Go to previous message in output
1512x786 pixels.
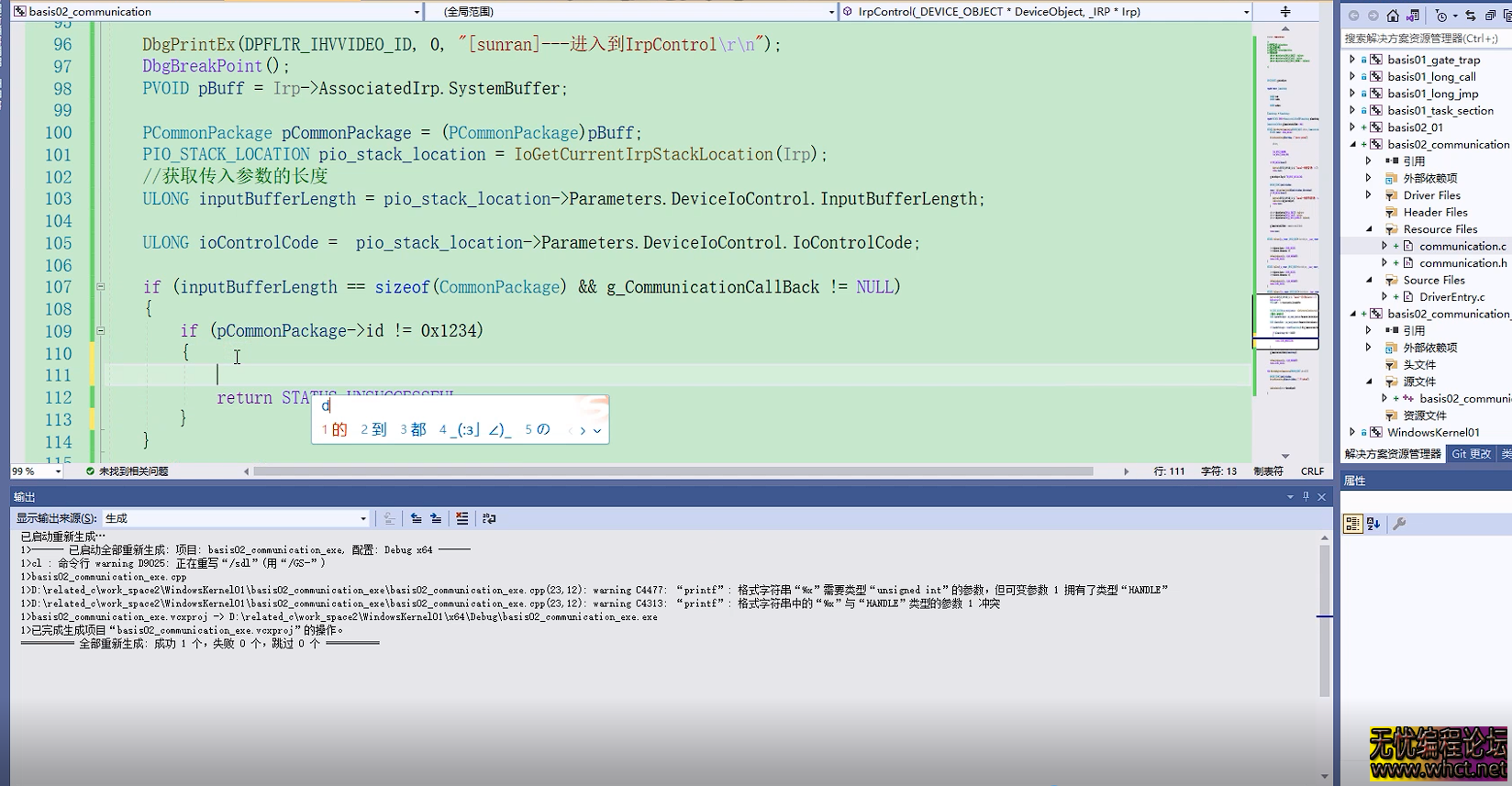(416, 518)
